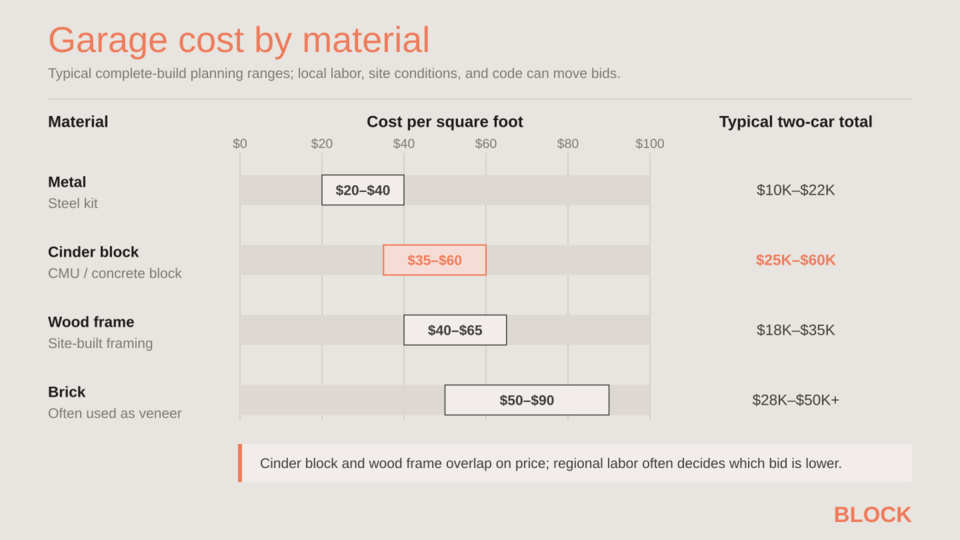960x540 pixels.
Task: Click the 'Often used as veneer' sublabel
Action: click(115, 413)
